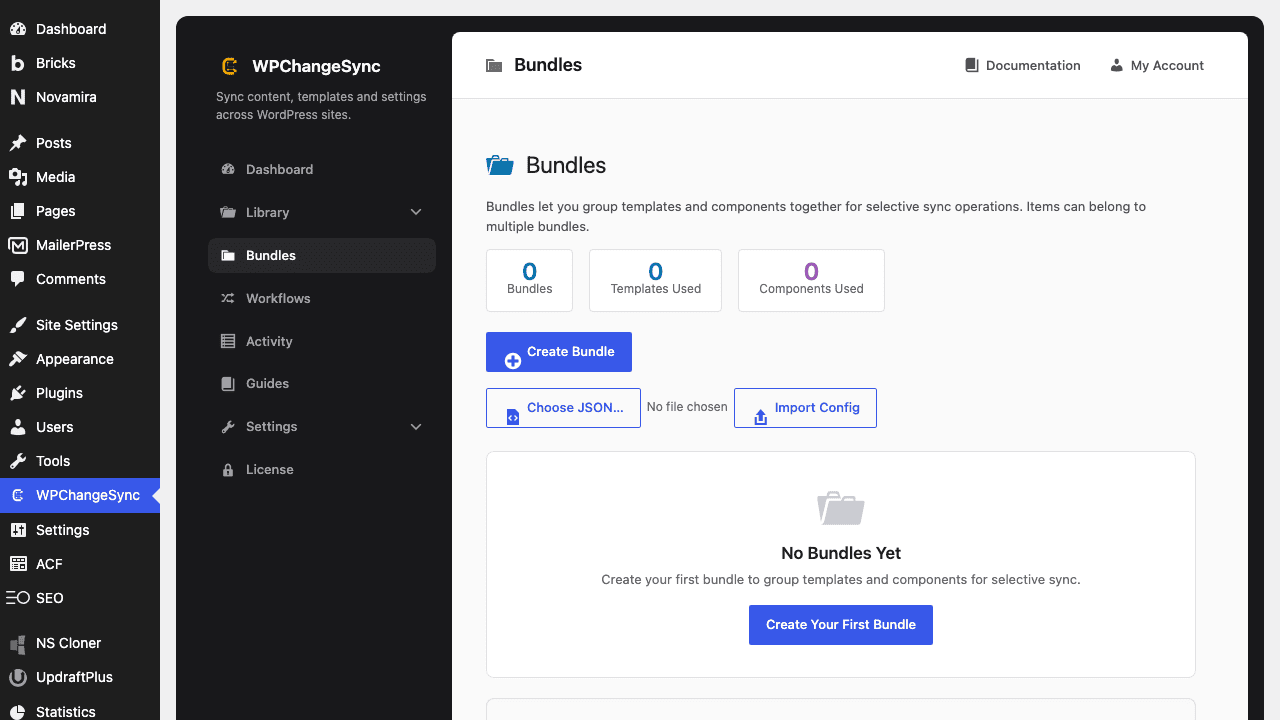
Task: Click the Activity list icon
Action: 228,341
